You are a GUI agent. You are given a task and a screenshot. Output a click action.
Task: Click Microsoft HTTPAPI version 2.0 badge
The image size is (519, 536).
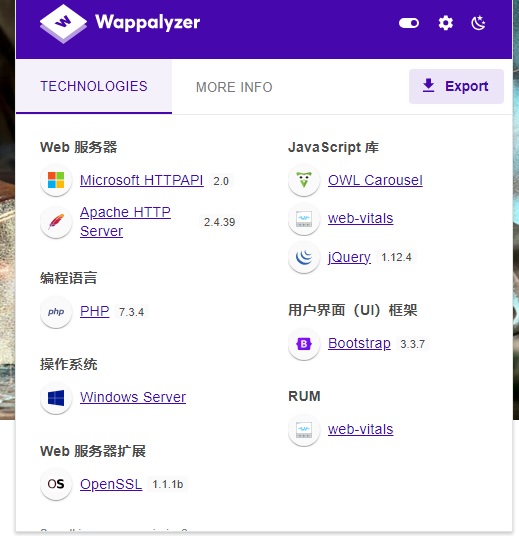(221, 180)
